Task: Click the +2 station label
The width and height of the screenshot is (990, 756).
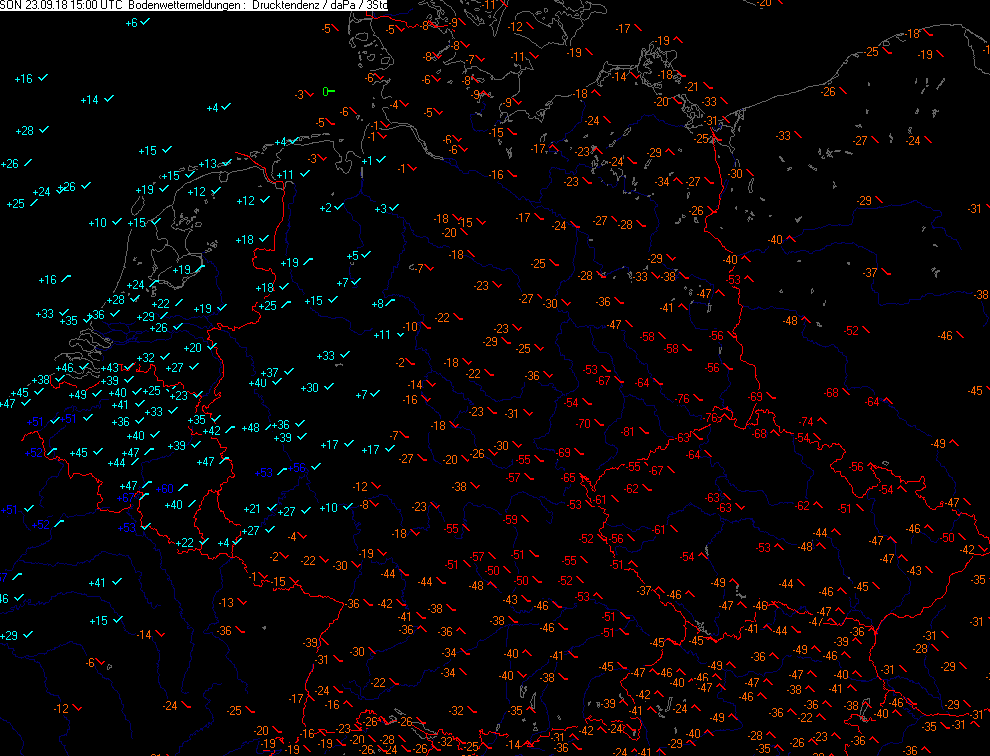Action: 325,208
